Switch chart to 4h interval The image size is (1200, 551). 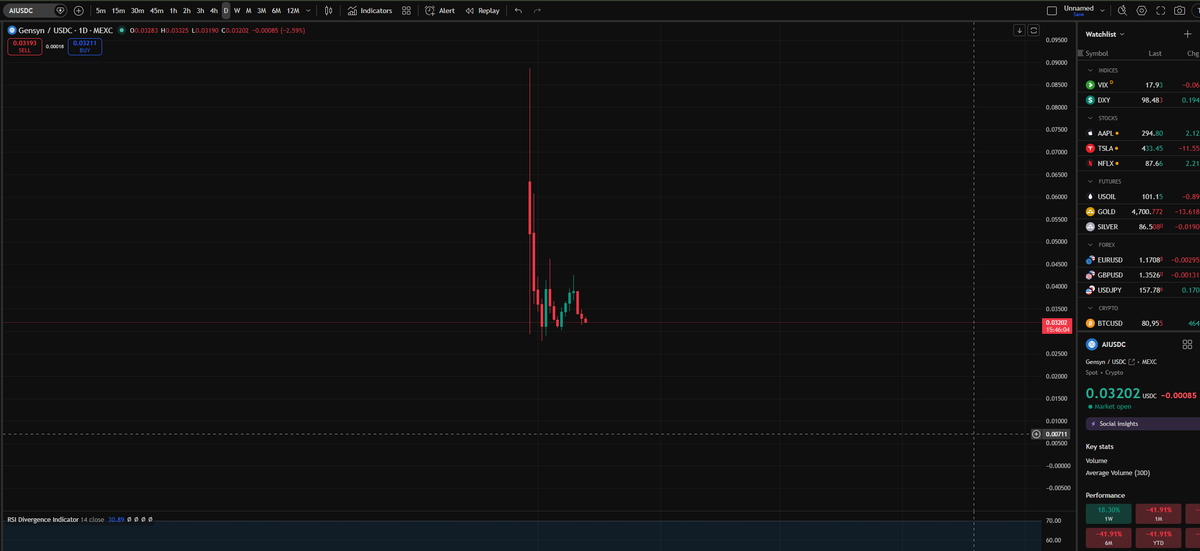point(213,10)
